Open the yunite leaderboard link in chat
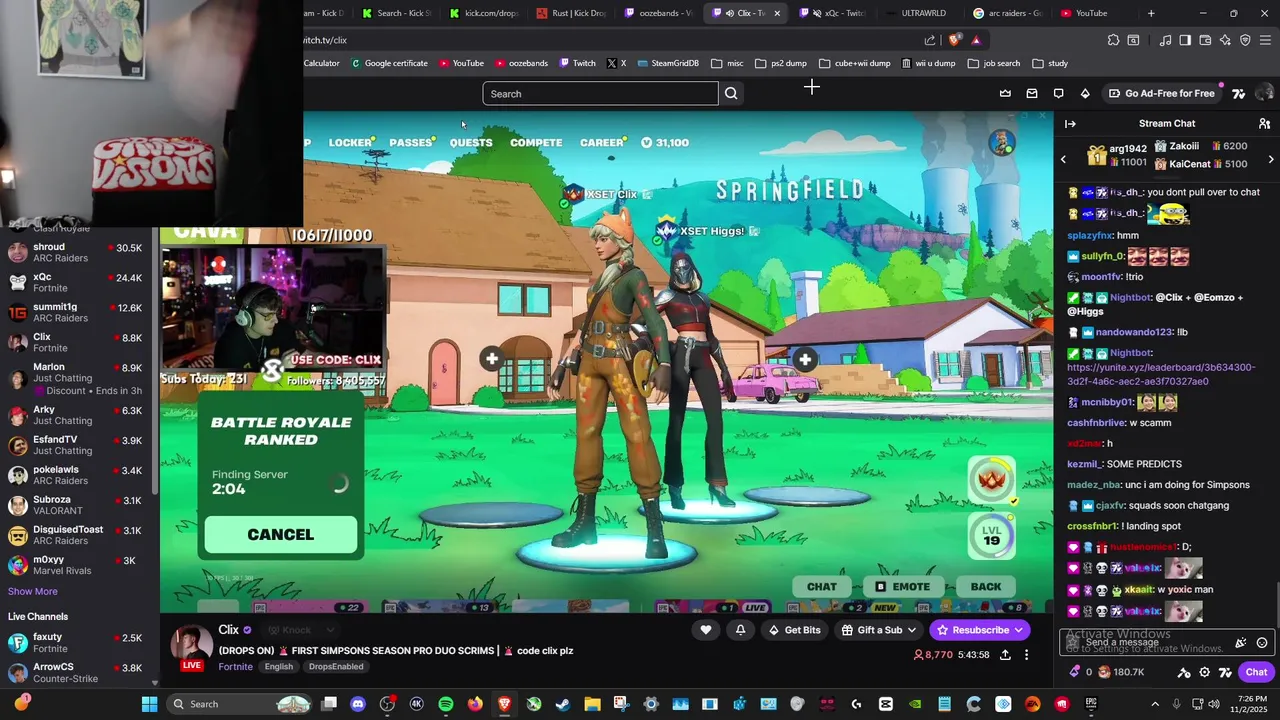1280x720 pixels. pos(1161,374)
